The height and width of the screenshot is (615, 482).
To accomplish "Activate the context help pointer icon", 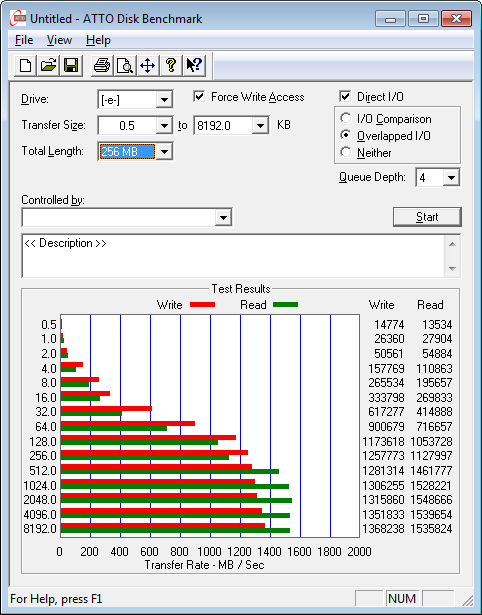I will tap(194, 65).
